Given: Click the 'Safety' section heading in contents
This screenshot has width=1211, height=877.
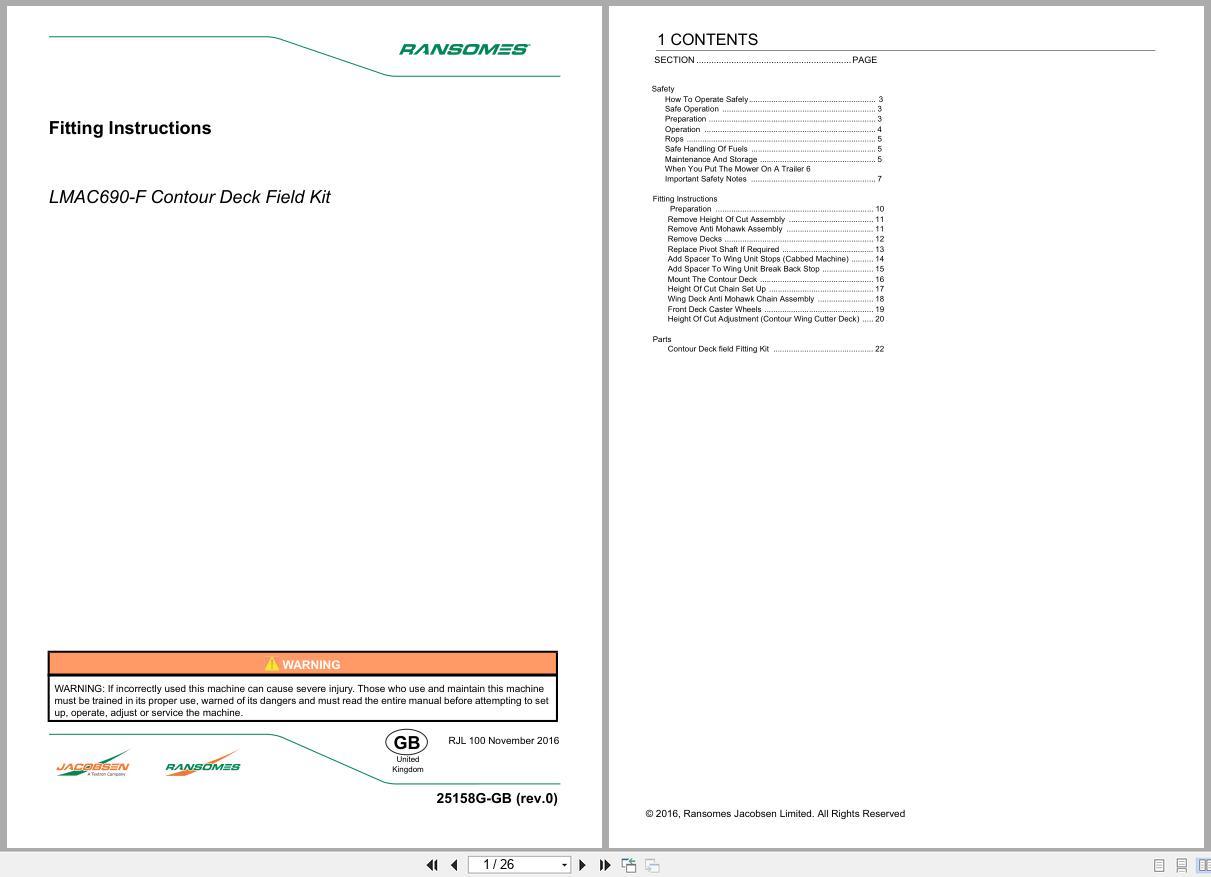Looking at the screenshot, I should pos(663,89).
